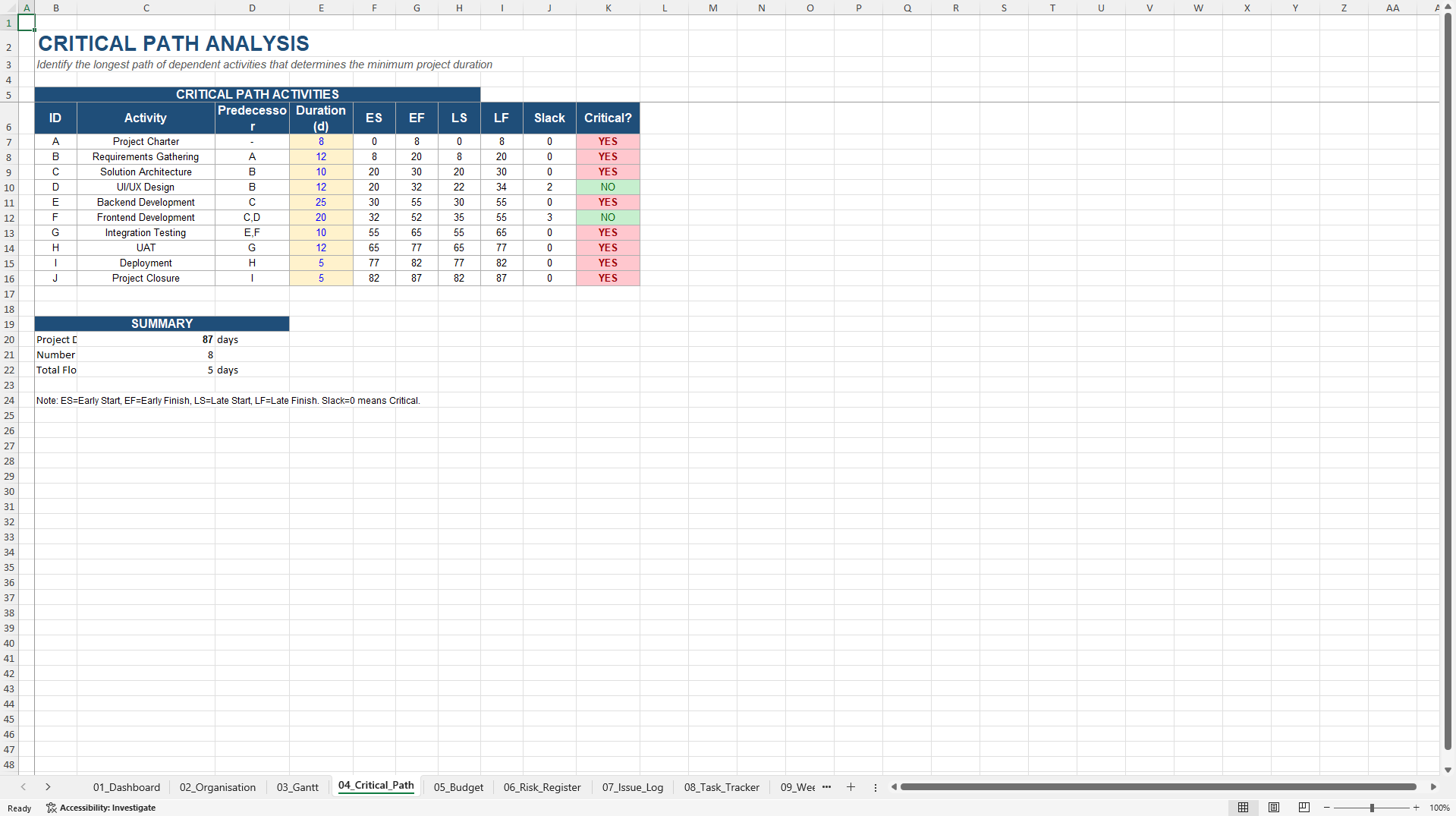Click the horizontal scrollbar thumb
The width and height of the screenshot is (1456, 816).
(x=1159, y=787)
